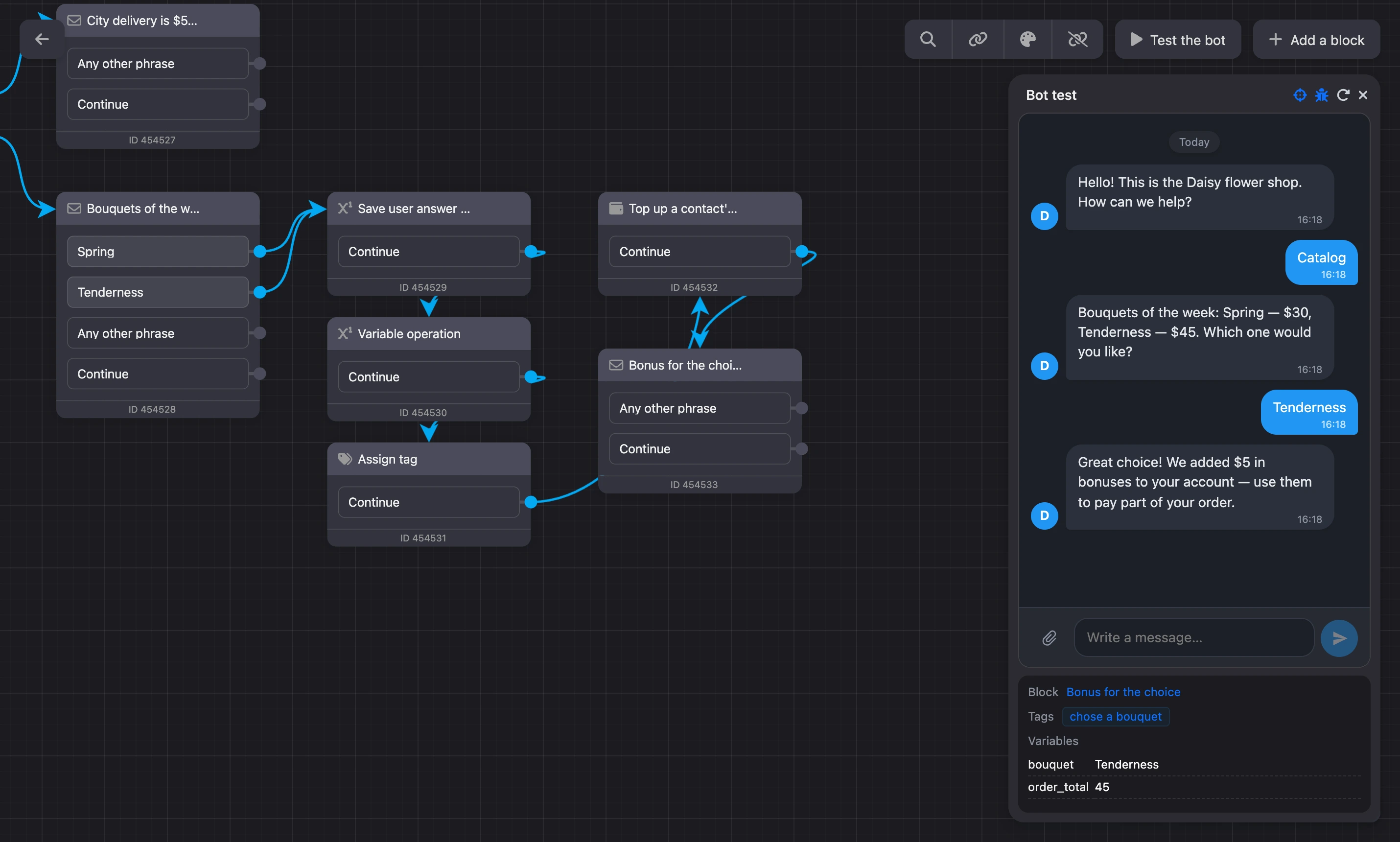Click Continue in Assign tag block
1400x842 pixels.
[x=429, y=502]
